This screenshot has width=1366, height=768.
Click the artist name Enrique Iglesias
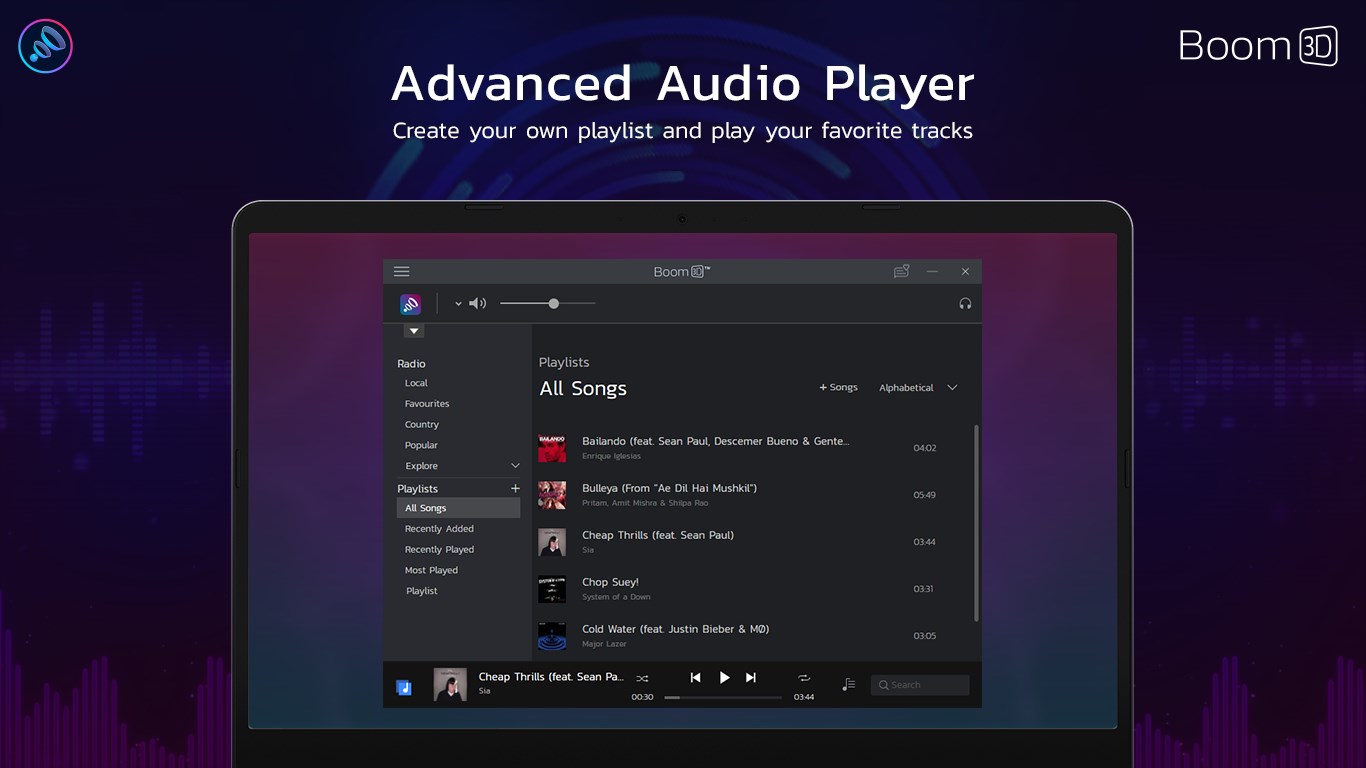[x=611, y=456]
